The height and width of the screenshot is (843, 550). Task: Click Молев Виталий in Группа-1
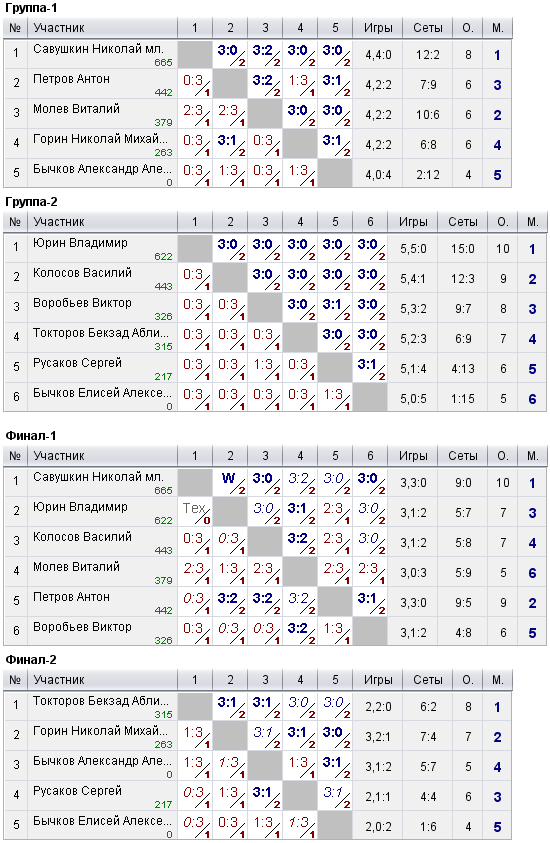pyautogui.click(x=76, y=109)
